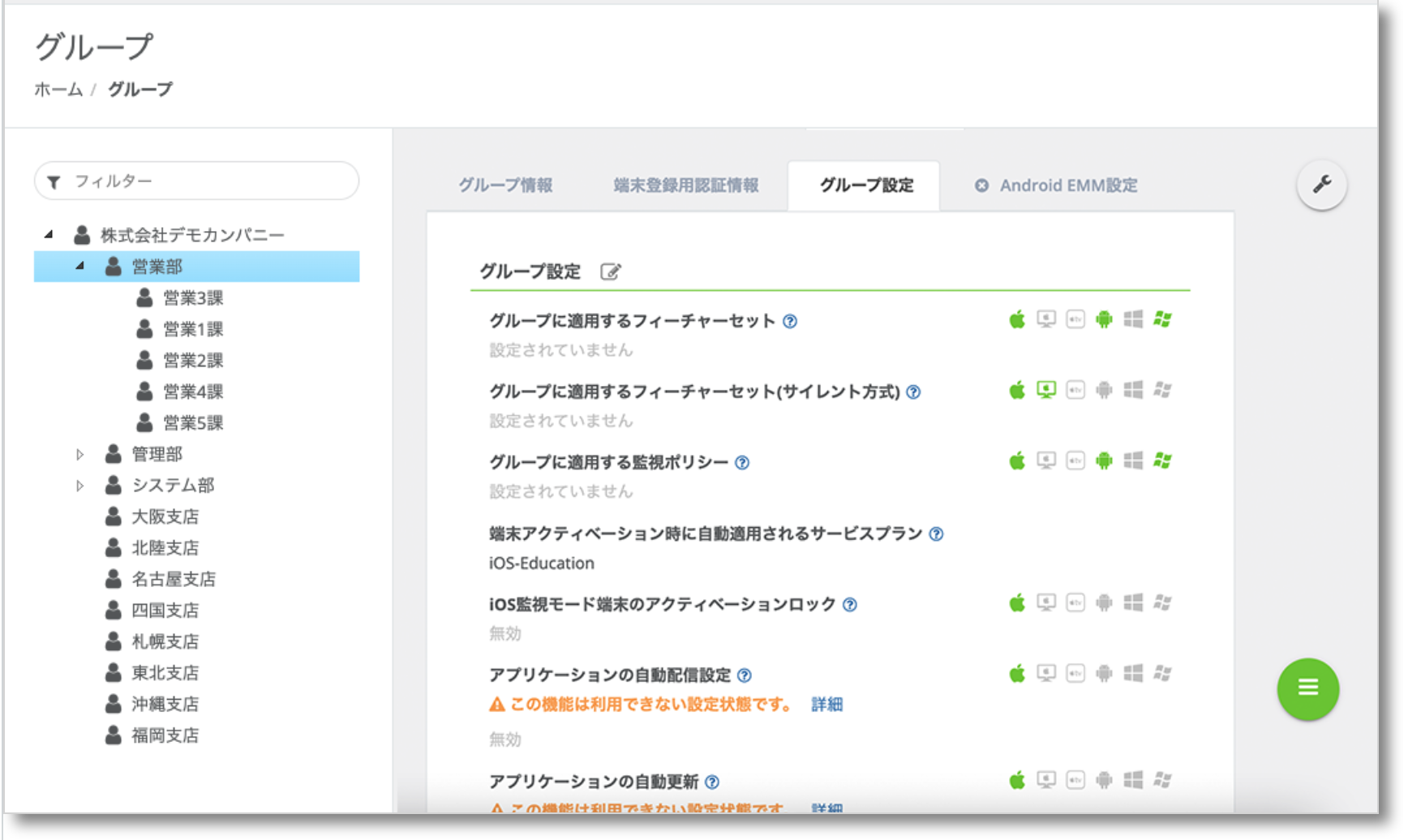Click the 詳細 link under 自動配信設定 warning
The image size is (1408, 840).
826,705
